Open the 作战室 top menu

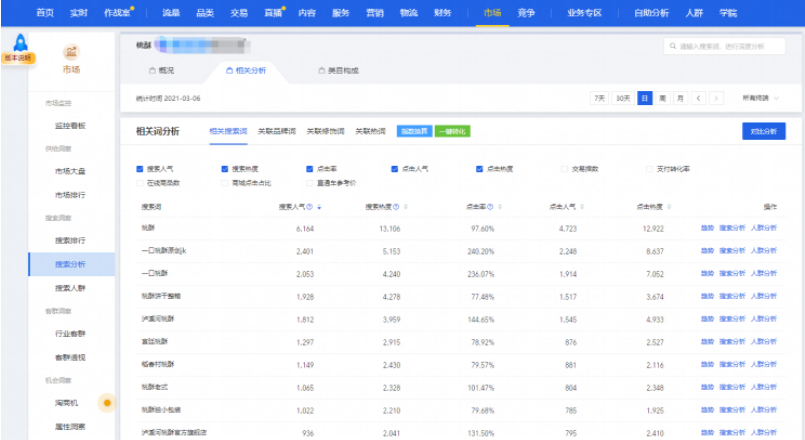click(118, 13)
